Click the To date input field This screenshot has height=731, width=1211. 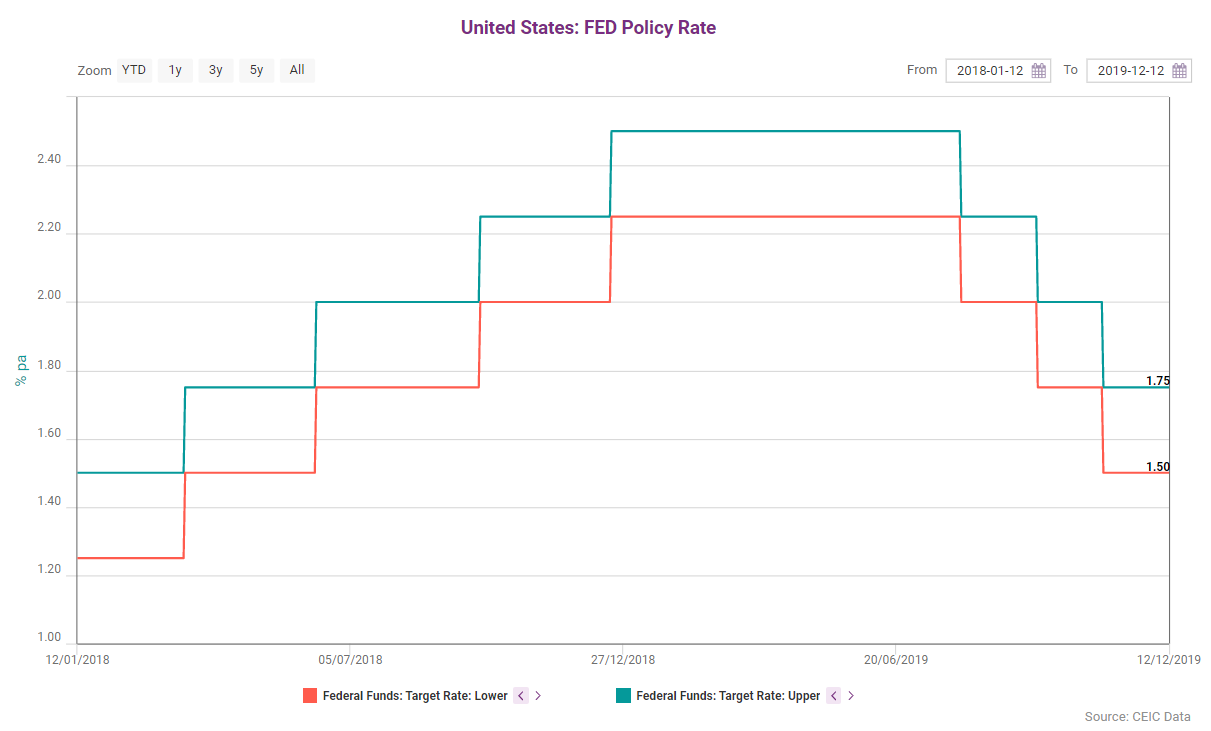[1130, 71]
